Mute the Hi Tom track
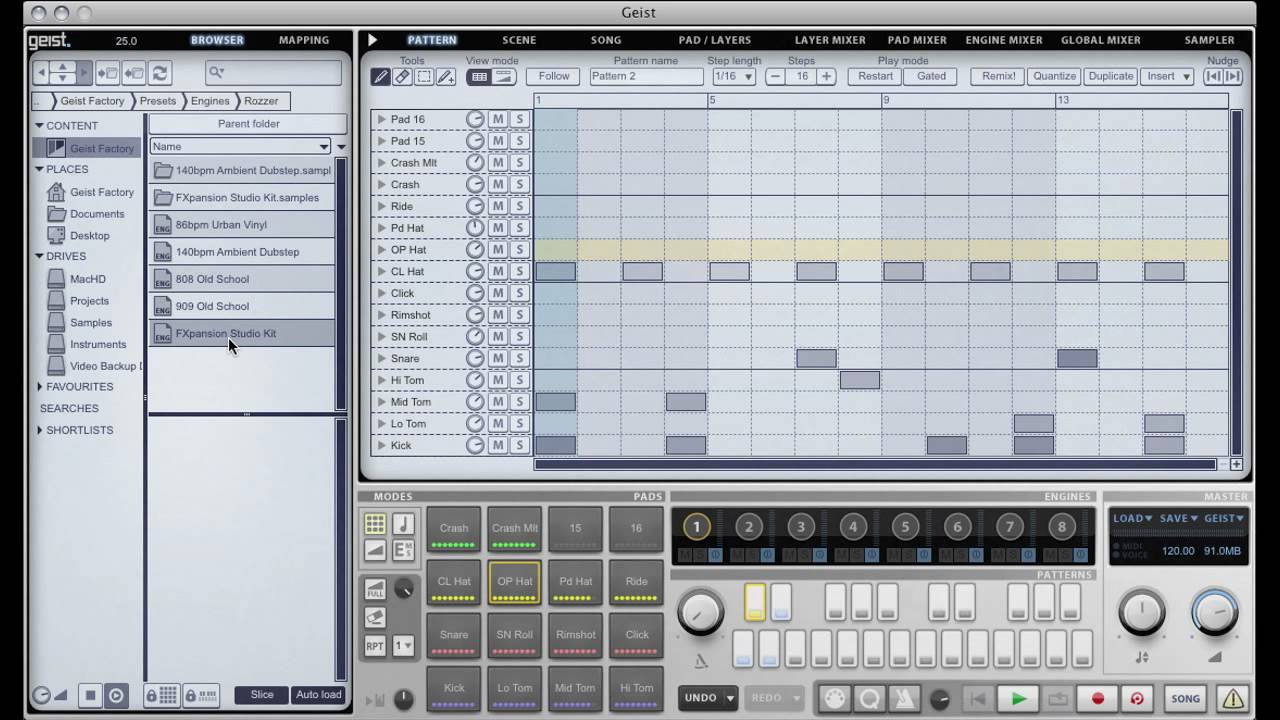 coord(497,380)
